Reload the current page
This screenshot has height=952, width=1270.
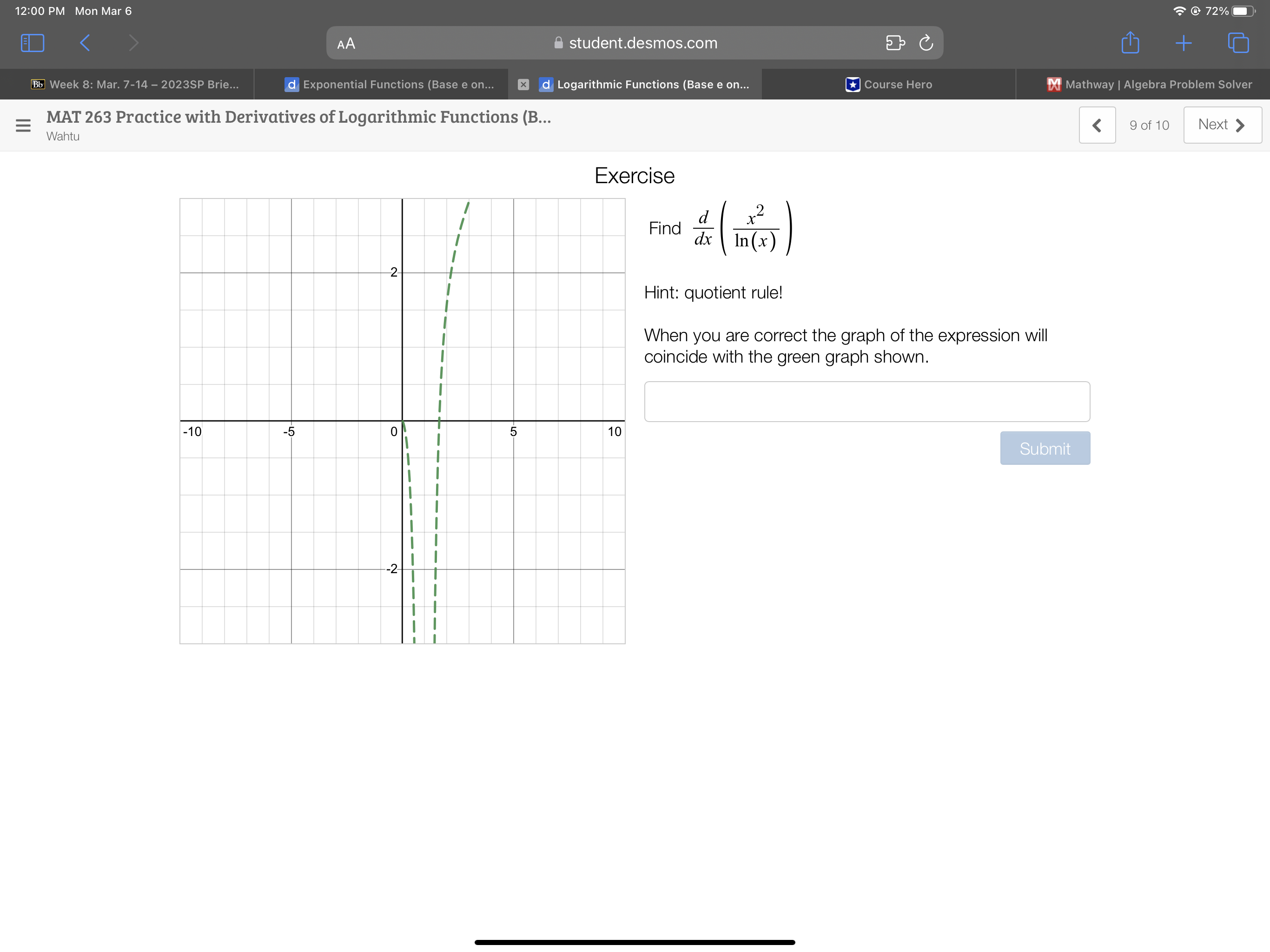926,42
